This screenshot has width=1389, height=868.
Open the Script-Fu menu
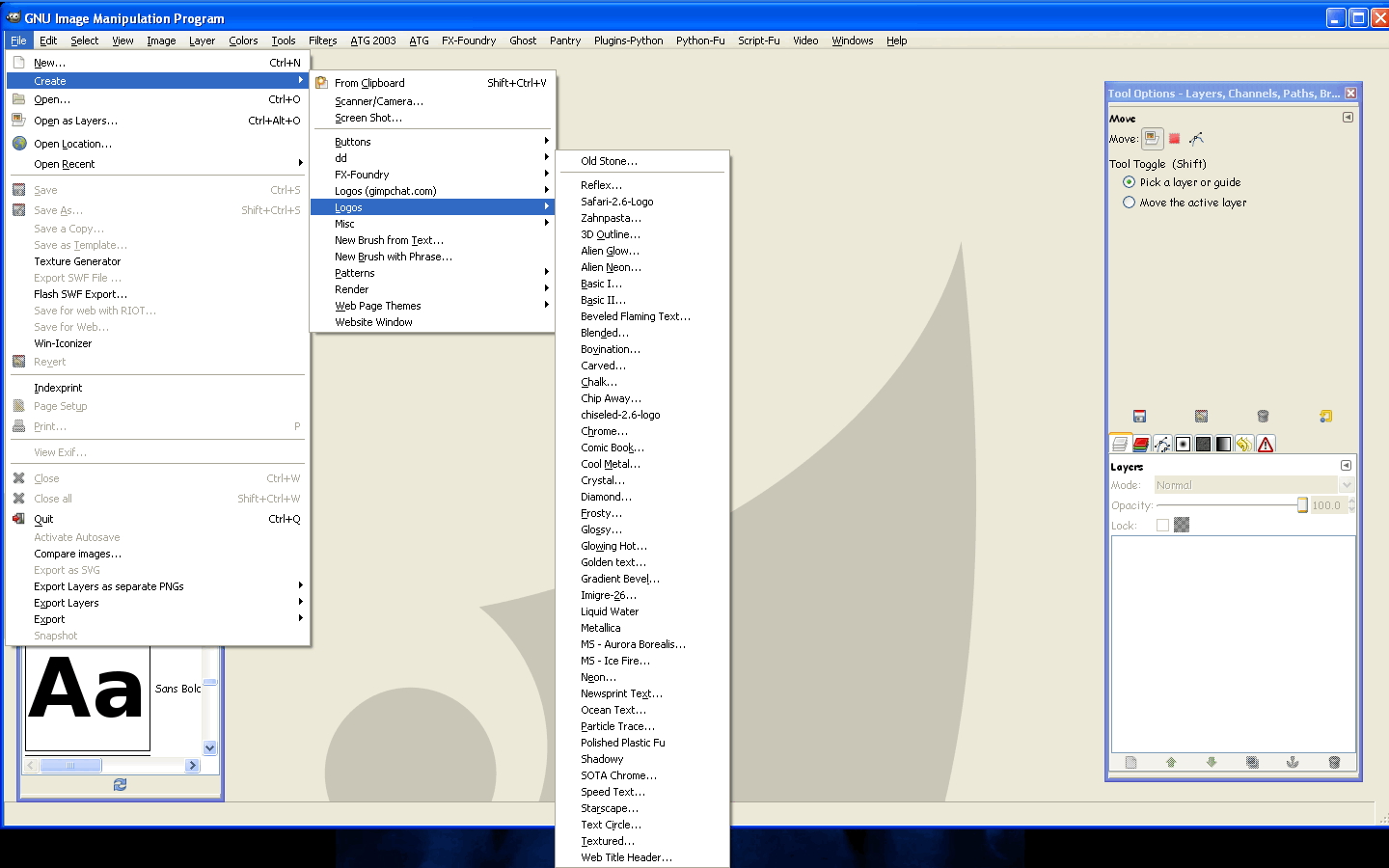click(x=759, y=41)
